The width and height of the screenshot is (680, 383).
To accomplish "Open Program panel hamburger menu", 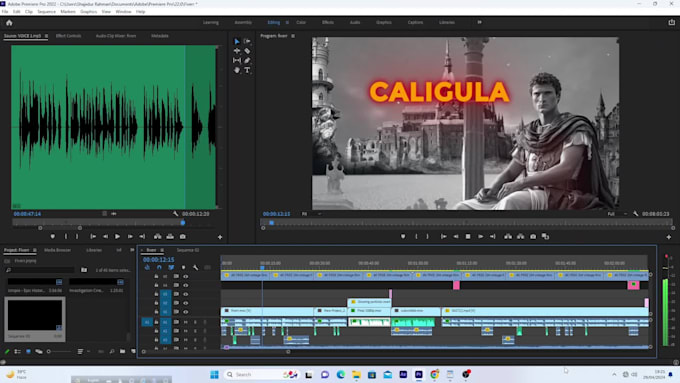I will click(293, 36).
